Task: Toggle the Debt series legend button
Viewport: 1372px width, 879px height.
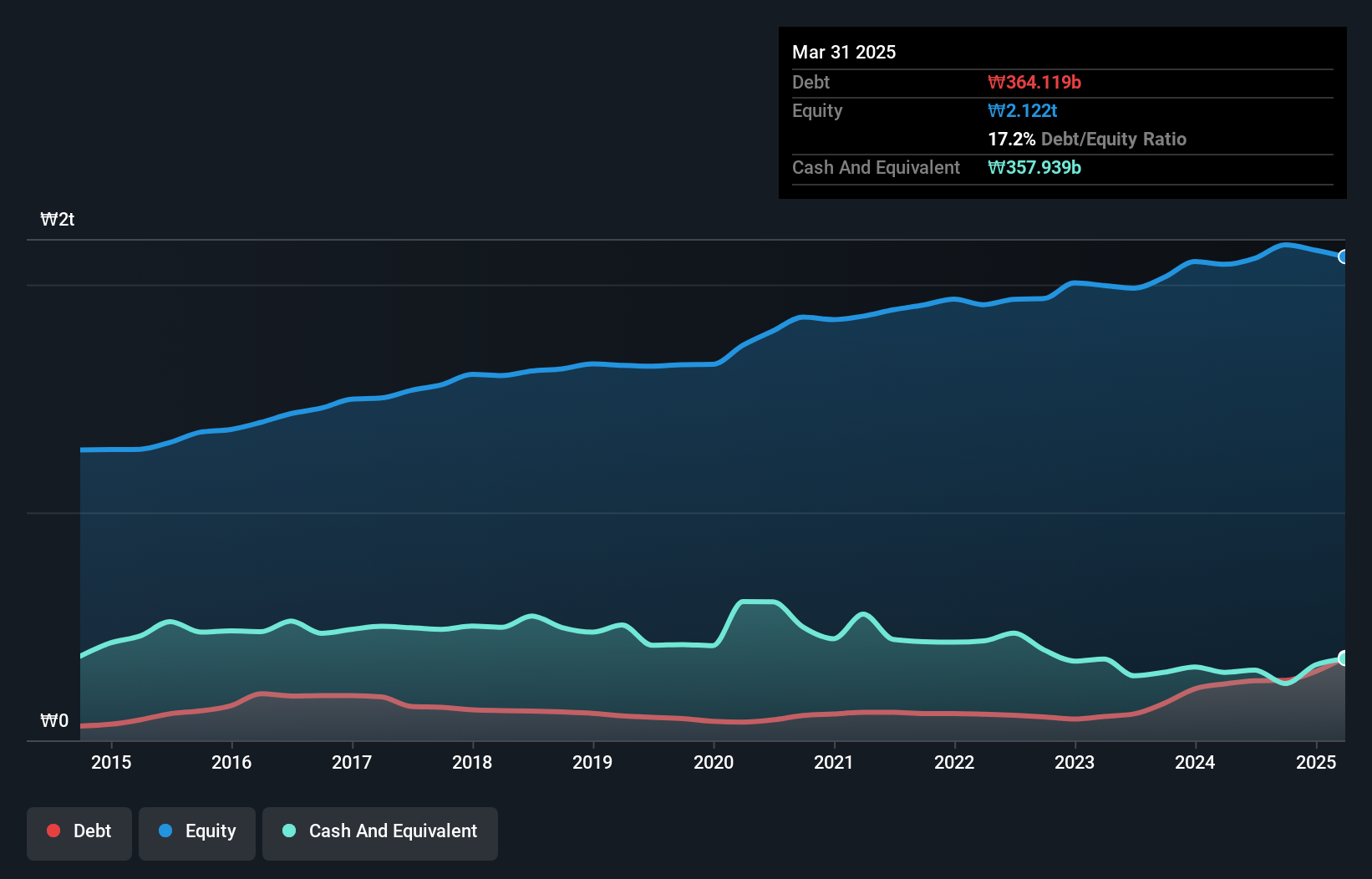Action: click(x=79, y=833)
